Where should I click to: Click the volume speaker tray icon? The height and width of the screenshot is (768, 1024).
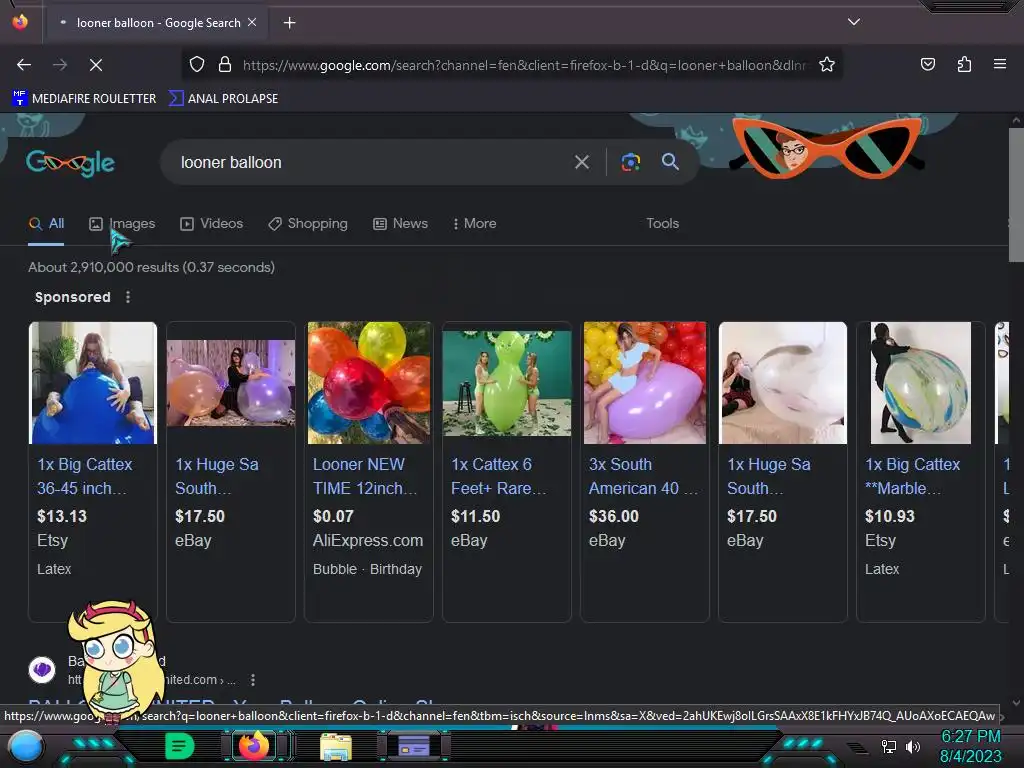[x=912, y=746]
